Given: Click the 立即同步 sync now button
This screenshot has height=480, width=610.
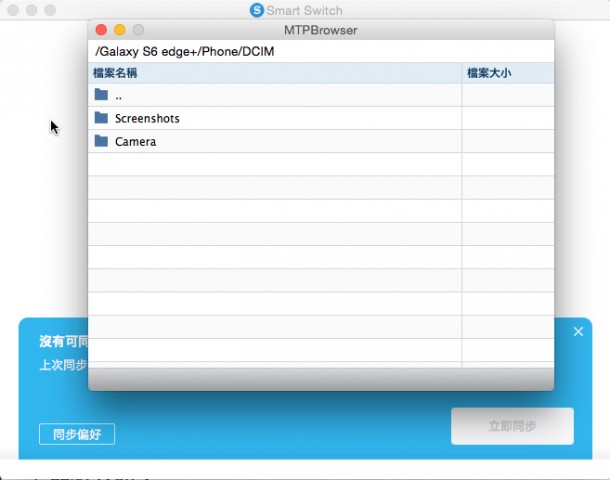Looking at the screenshot, I should click(x=512, y=426).
